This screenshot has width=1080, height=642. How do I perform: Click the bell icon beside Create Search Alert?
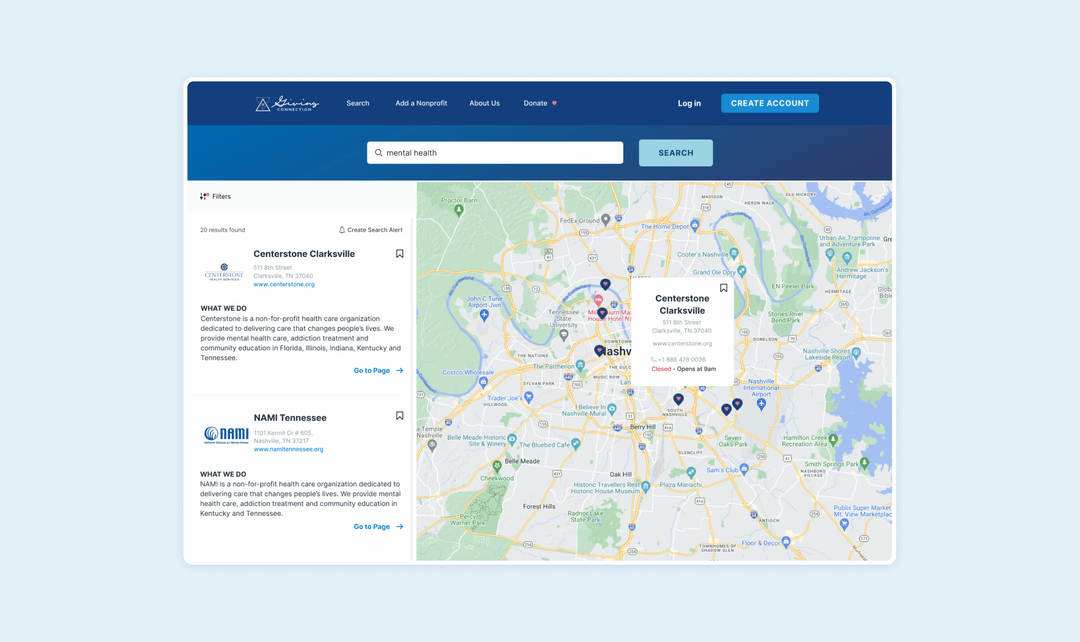click(x=342, y=229)
